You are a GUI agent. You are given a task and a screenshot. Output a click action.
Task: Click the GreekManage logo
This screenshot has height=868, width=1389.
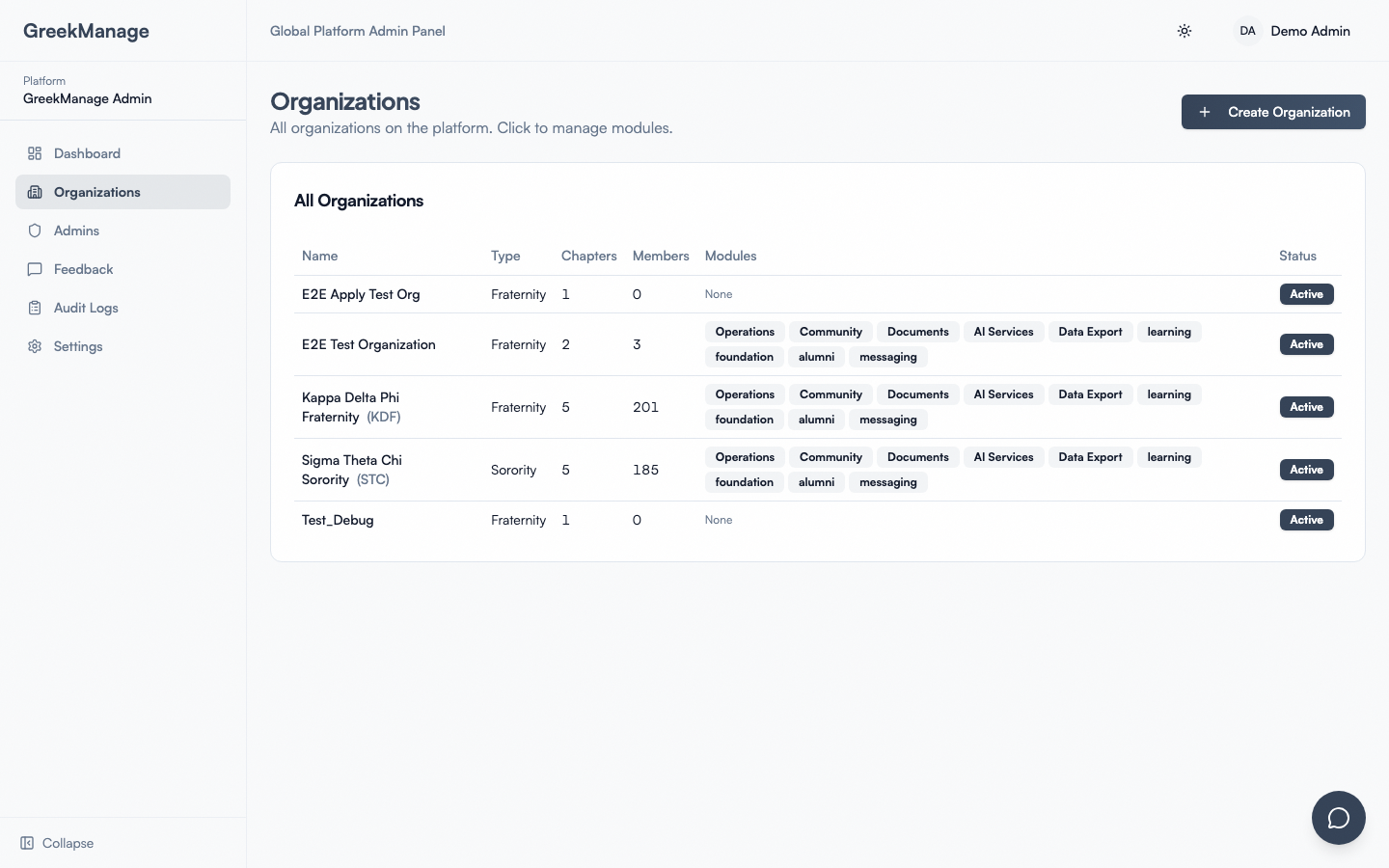coord(86,31)
